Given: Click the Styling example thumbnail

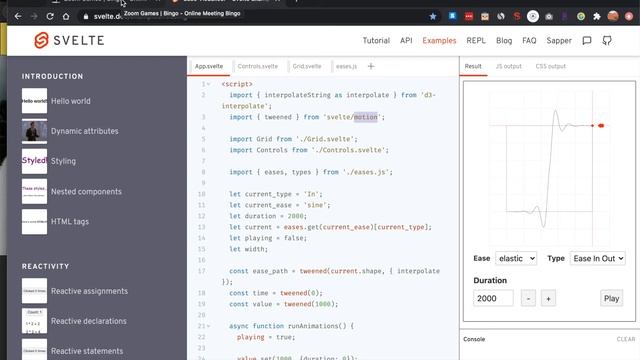Looking at the screenshot, I should click(x=34, y=161).
